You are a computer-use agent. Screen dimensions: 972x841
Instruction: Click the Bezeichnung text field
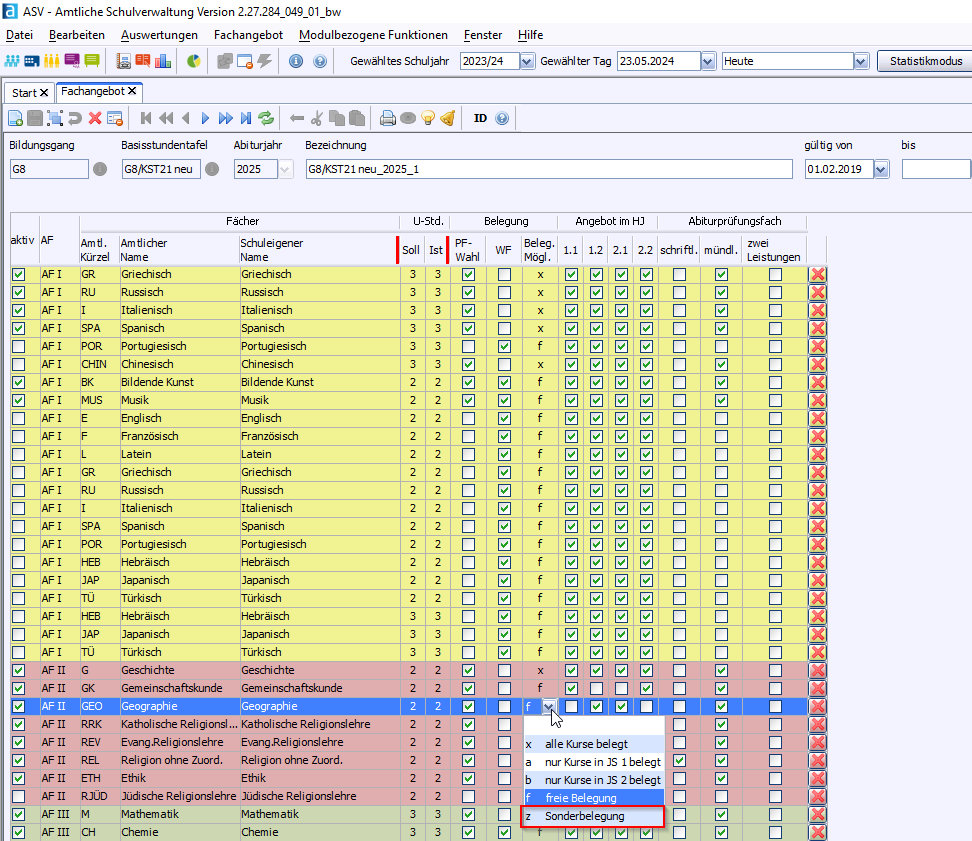coord(549,169)
